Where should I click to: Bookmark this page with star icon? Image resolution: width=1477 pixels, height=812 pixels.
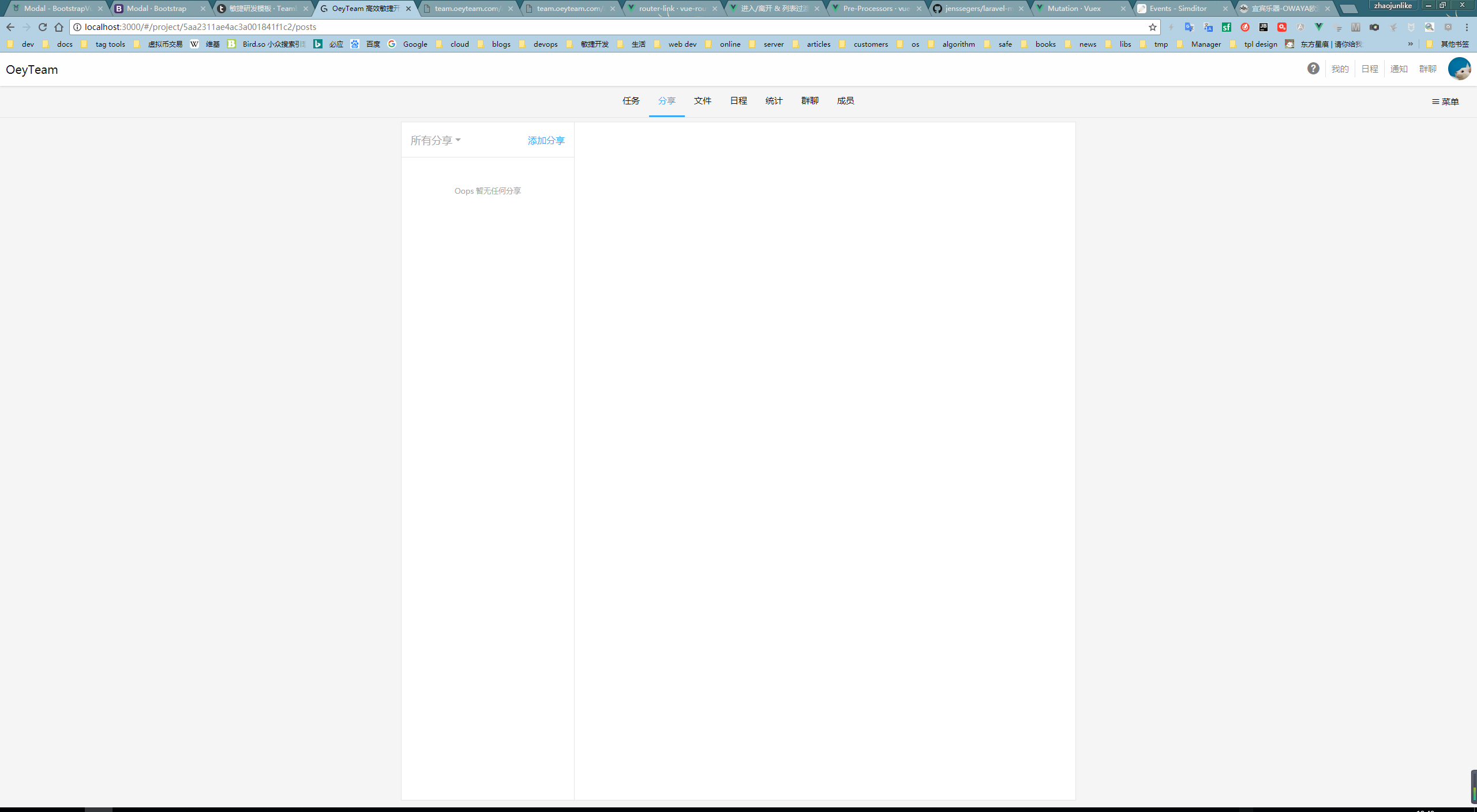1153,27
